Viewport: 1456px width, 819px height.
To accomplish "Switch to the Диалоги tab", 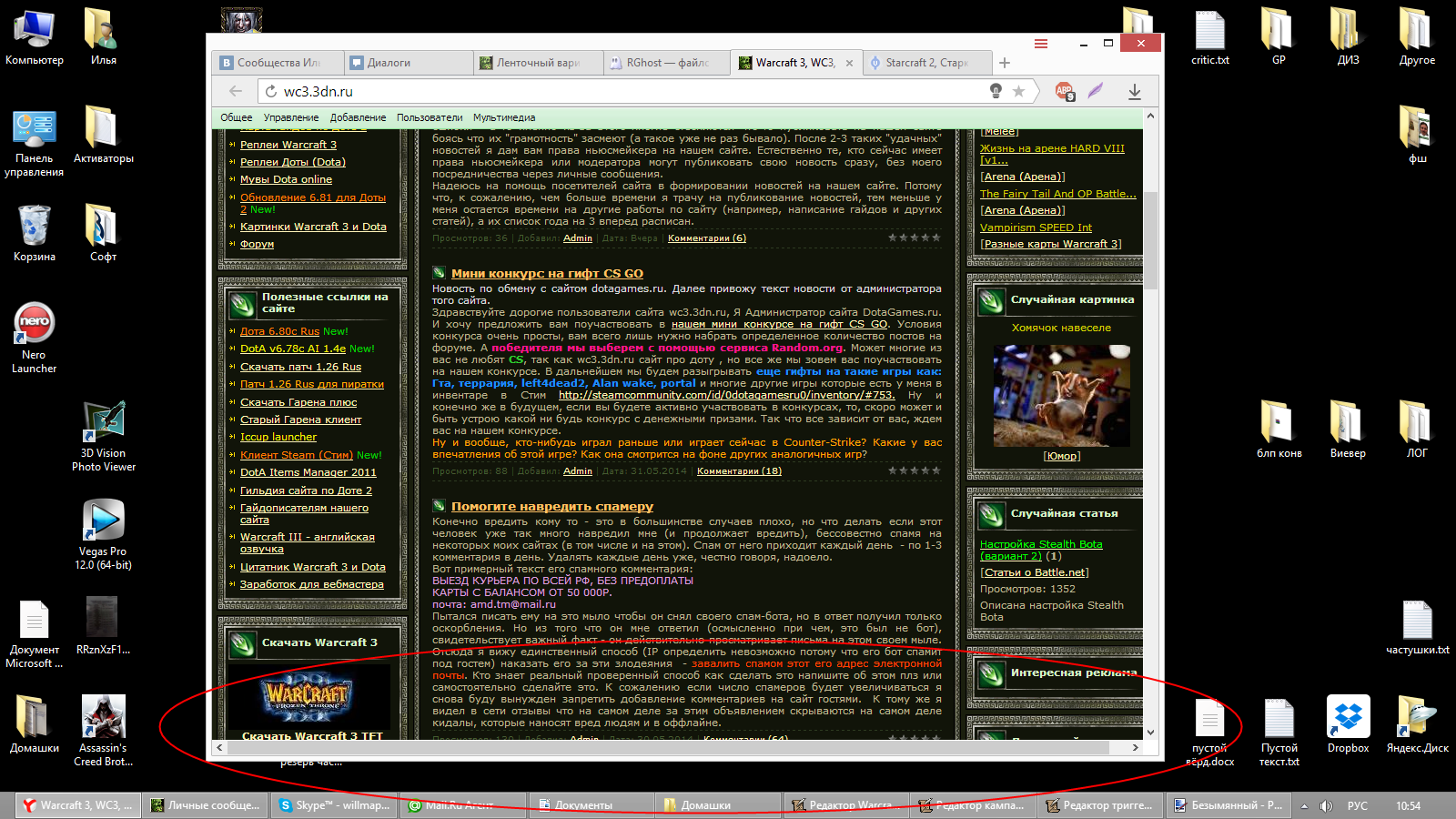I will click(x=408, y=63).
